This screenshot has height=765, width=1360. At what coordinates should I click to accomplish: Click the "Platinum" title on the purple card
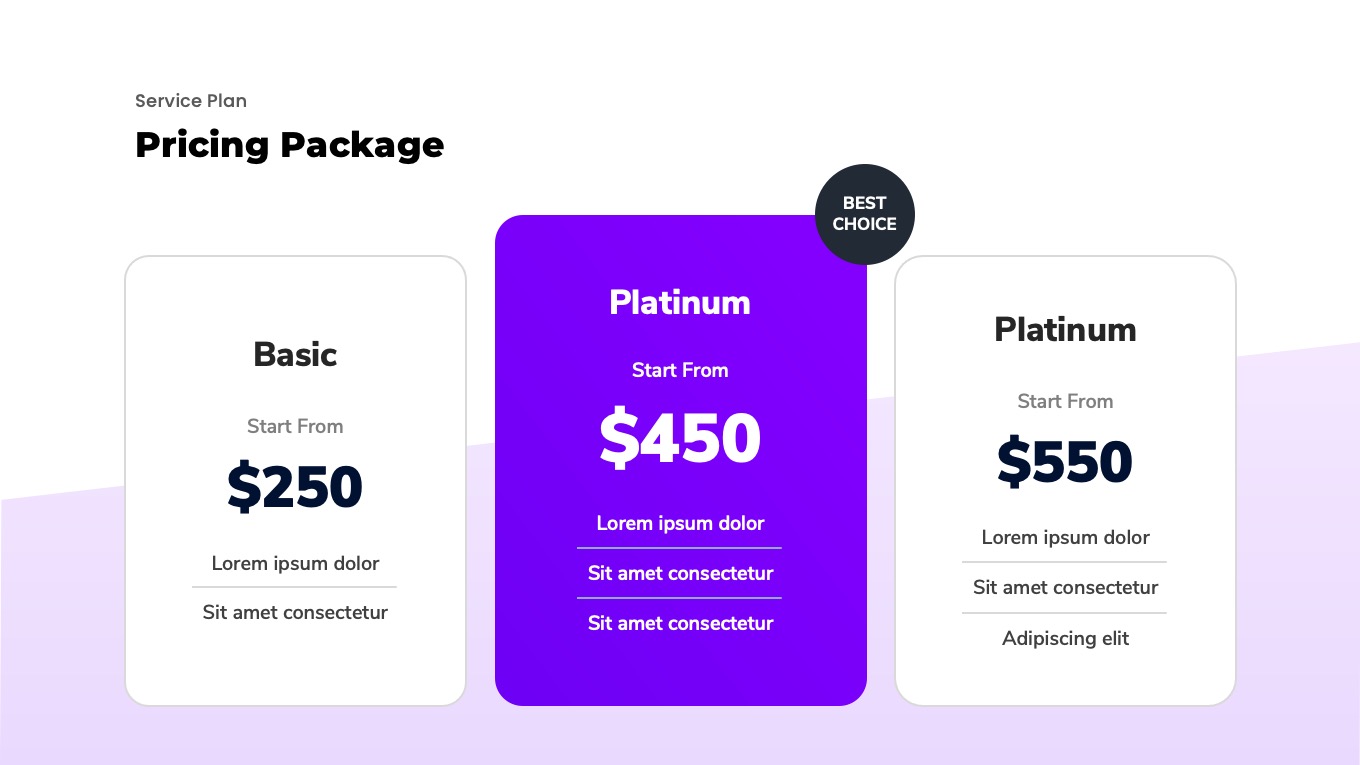680,302
